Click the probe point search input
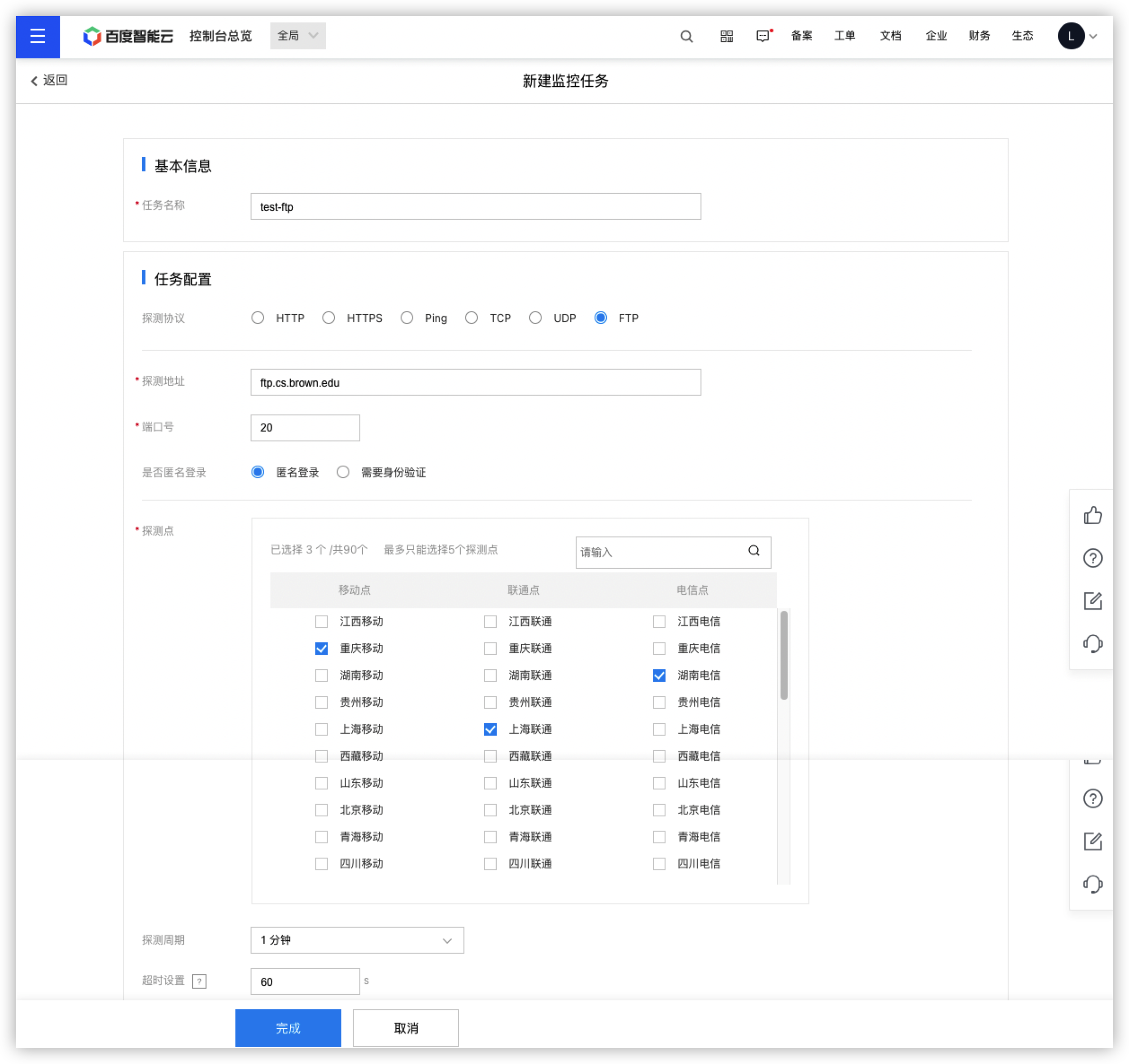1129x1064 pixels. pos(673,552)
